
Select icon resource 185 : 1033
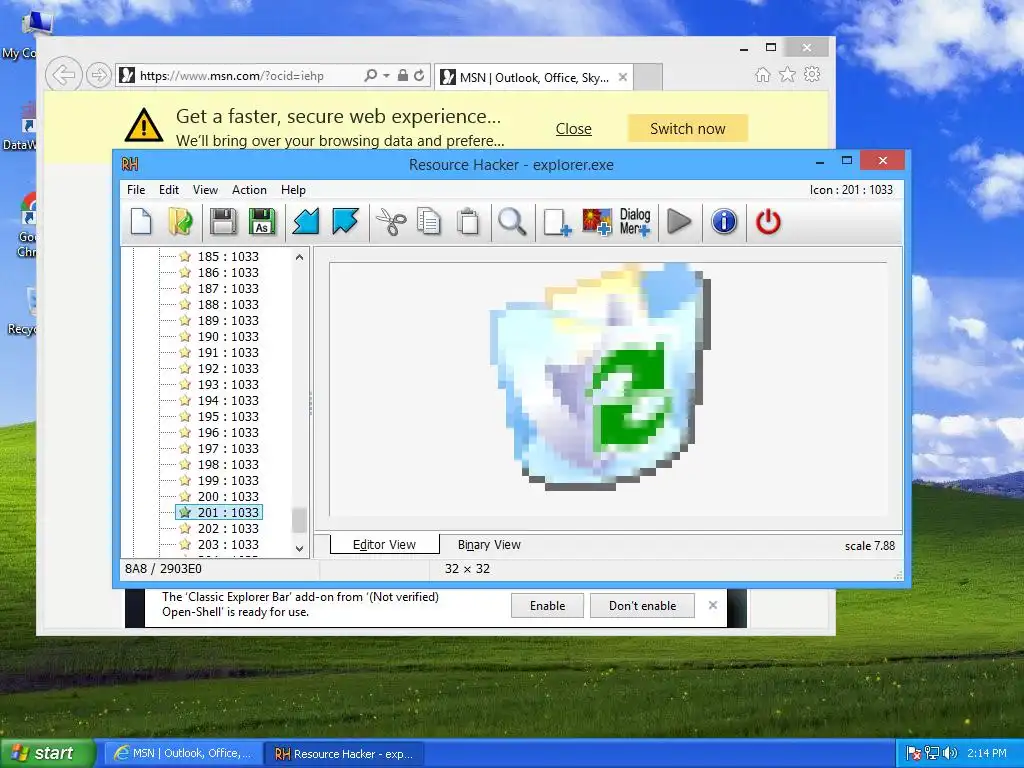tap(228, 257)
